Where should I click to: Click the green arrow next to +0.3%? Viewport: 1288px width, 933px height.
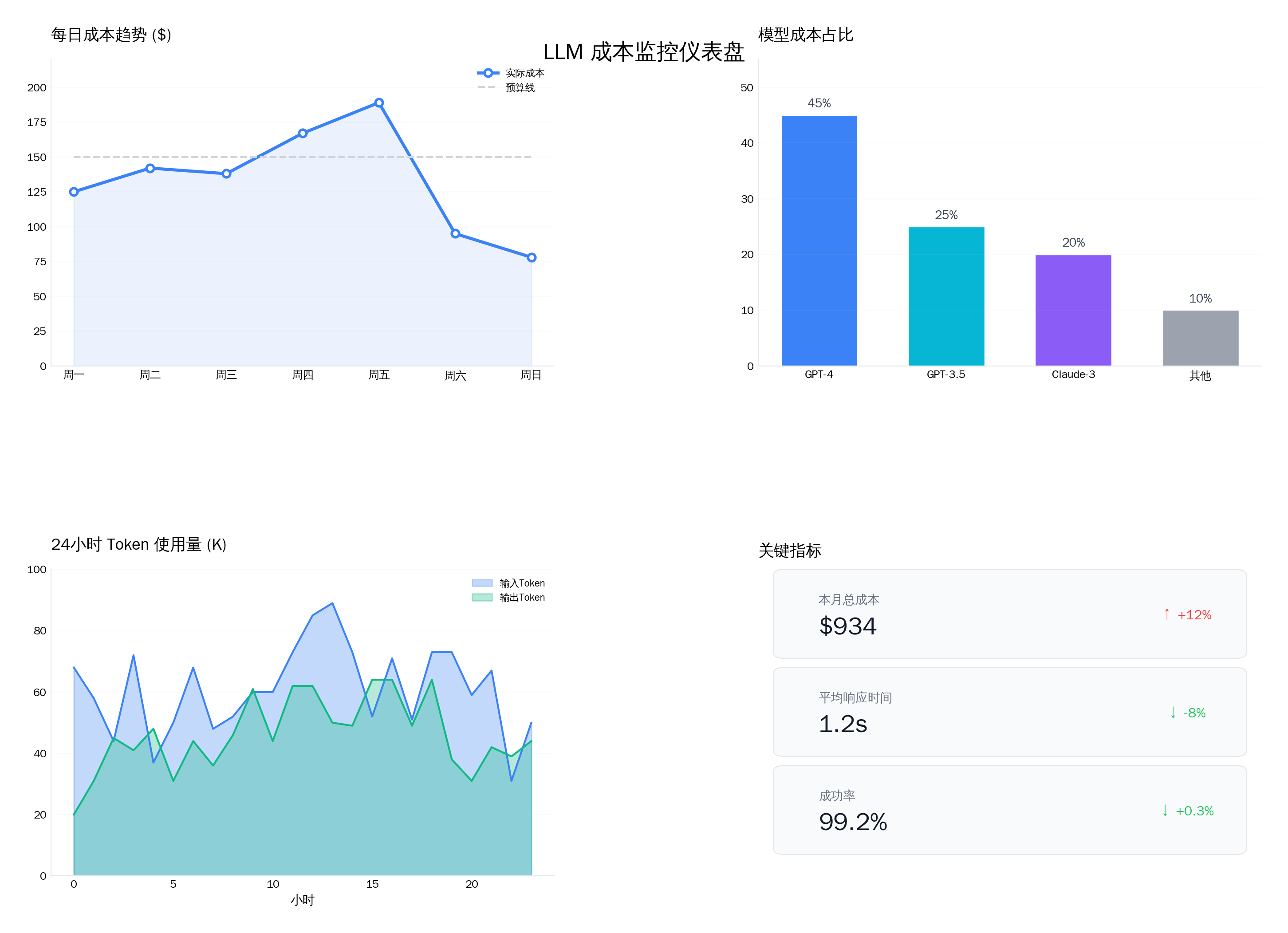(1165, 811)
